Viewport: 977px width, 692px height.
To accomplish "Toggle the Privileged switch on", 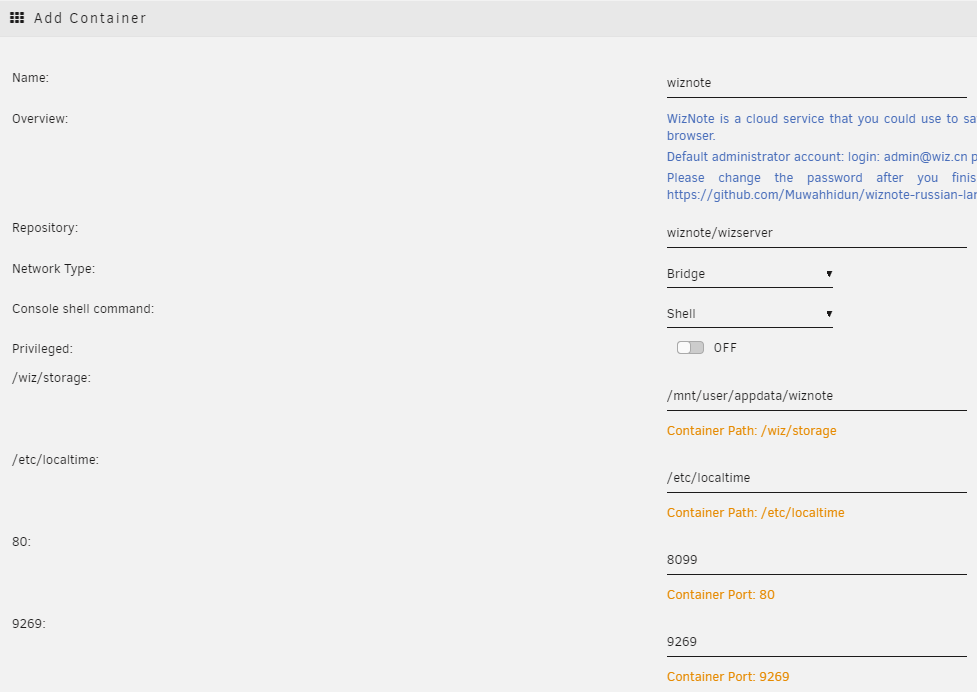I will pyautogui.click(x=690, y=348).
